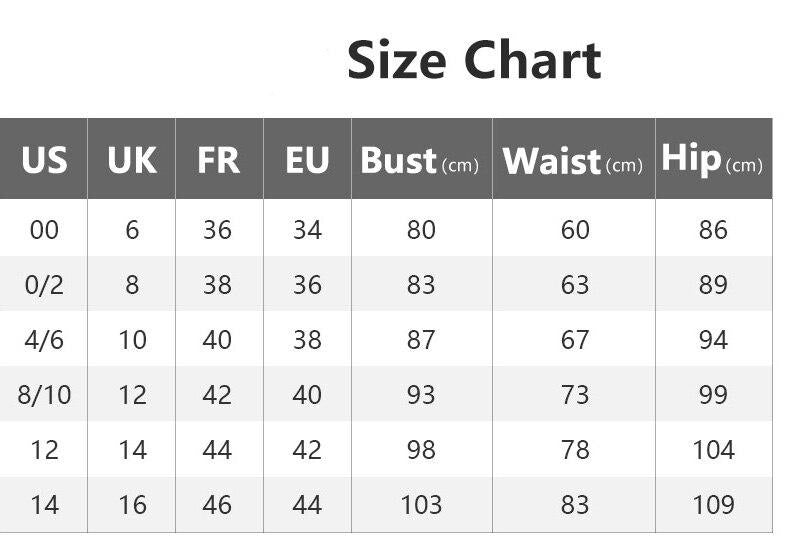Click US size 8/10 cell
The height and width of the screenshot is (552, 792).
[x=44, y=395]
